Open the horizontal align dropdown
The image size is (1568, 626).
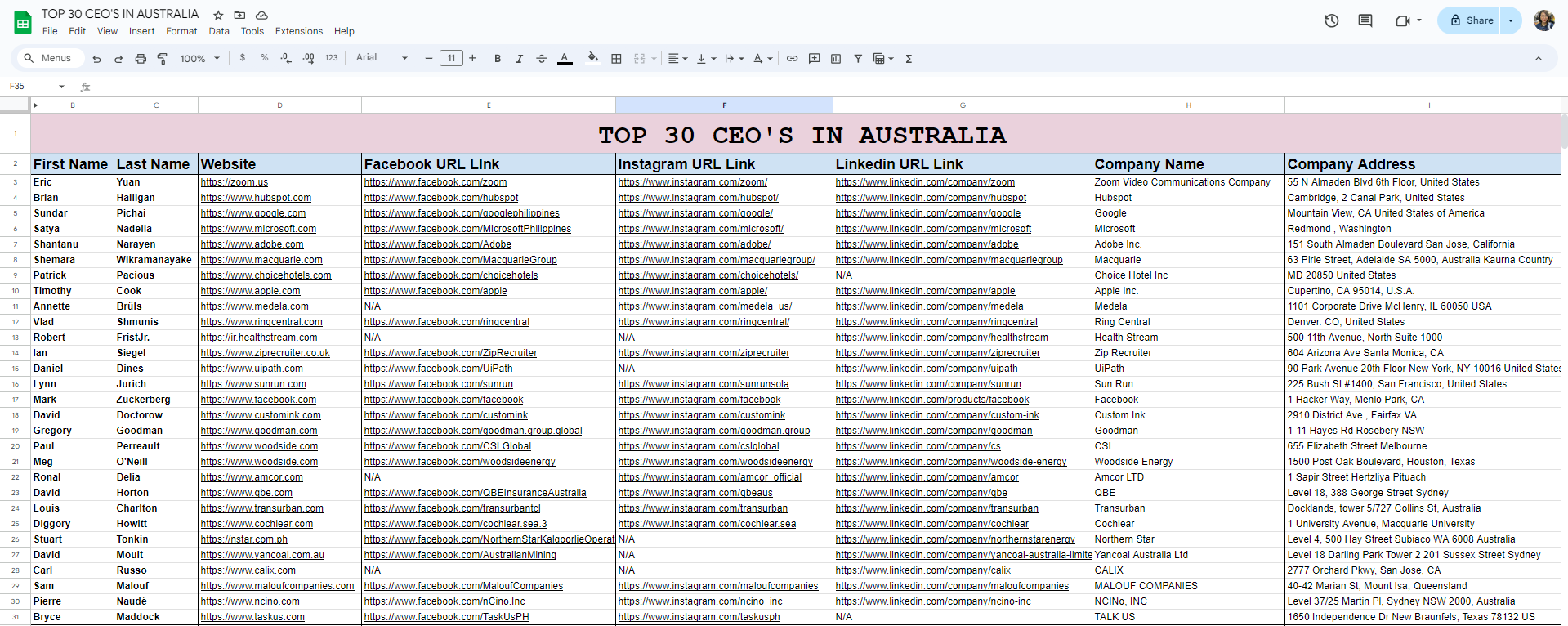(x=677, y=59)
